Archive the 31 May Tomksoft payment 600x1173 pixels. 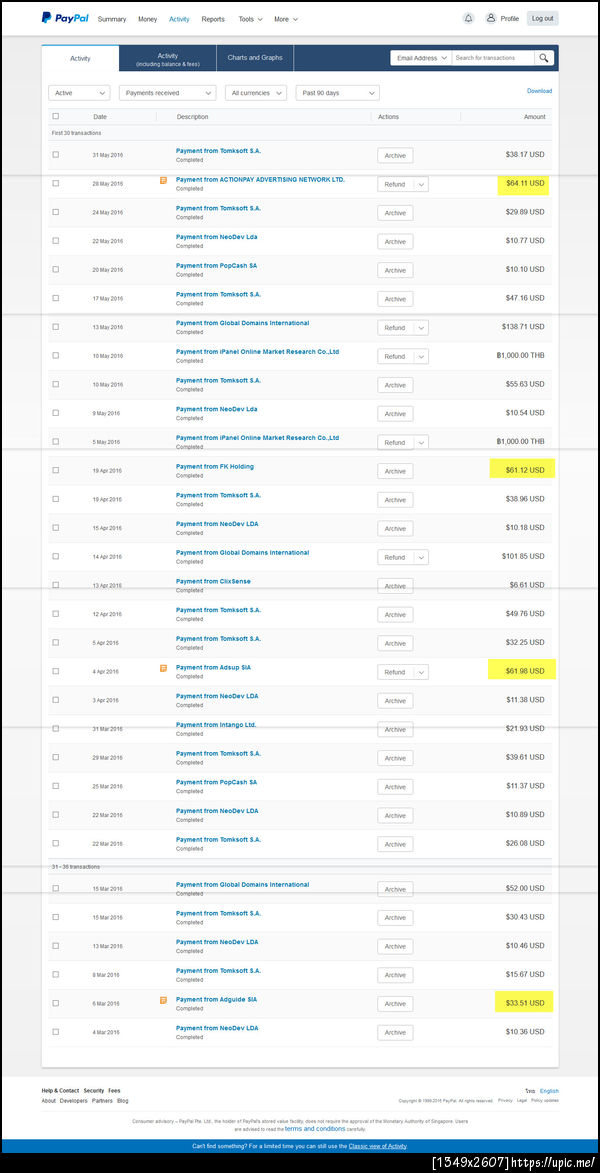point(395,156)
